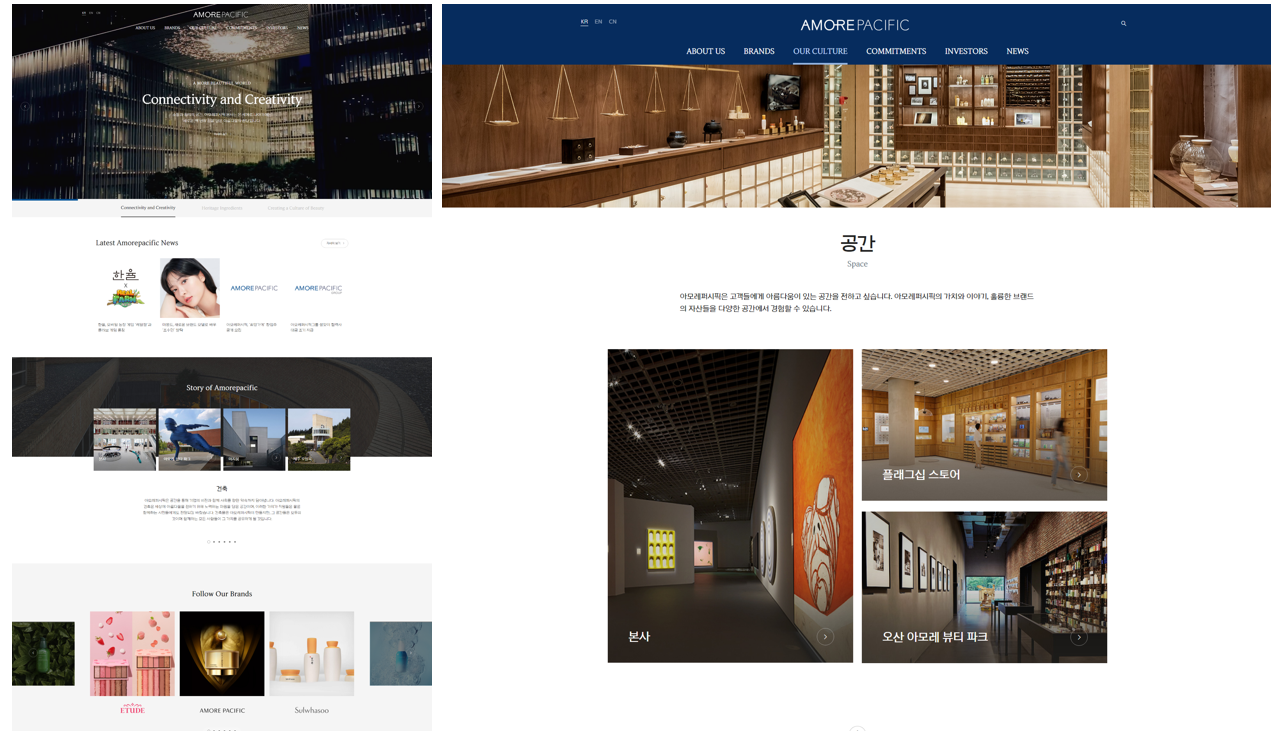The height and width of the screenshot is (731, 1271).
Task: Select the Connectivity and Creativity slide tab
Action: (148, 208)
